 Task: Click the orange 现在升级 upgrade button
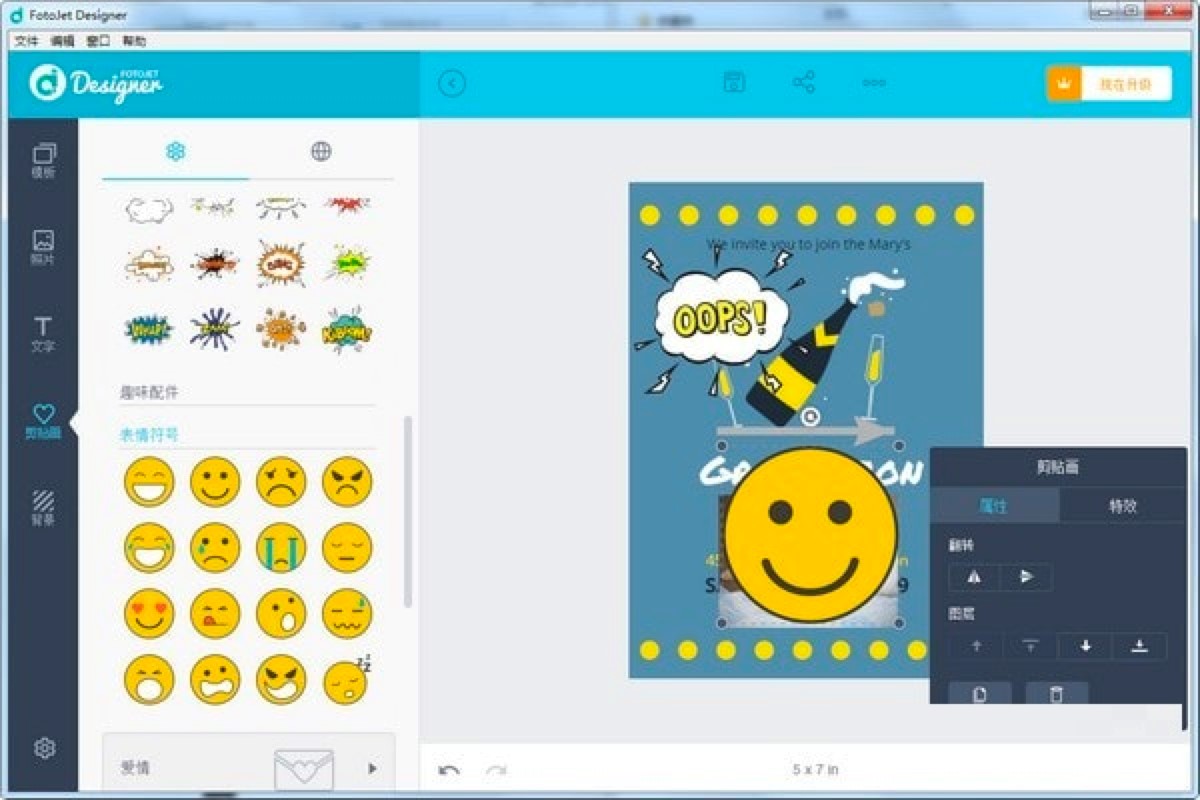[x=1110, y=83]
